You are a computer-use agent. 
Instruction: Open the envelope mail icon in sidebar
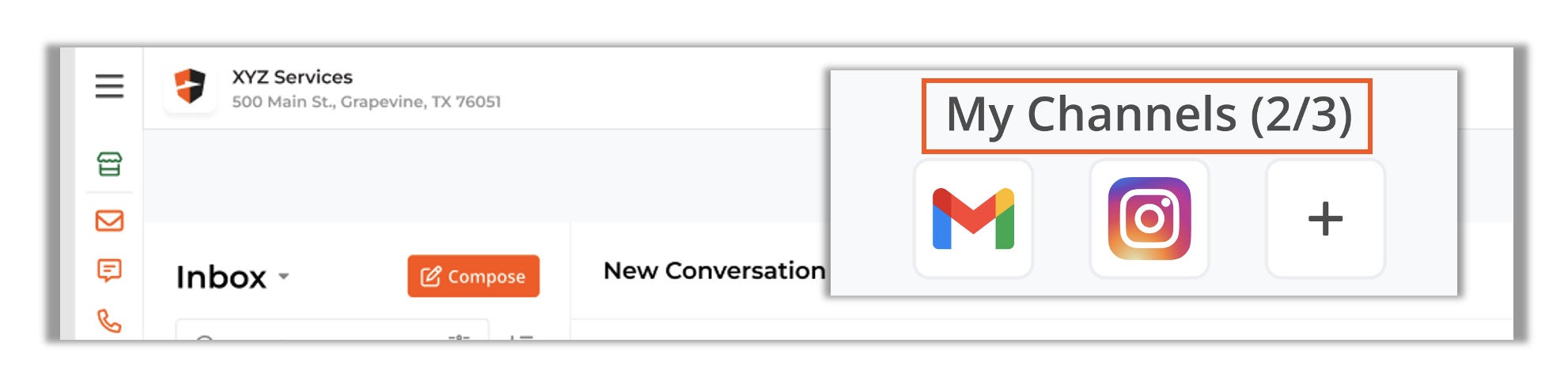pos(109,220)
